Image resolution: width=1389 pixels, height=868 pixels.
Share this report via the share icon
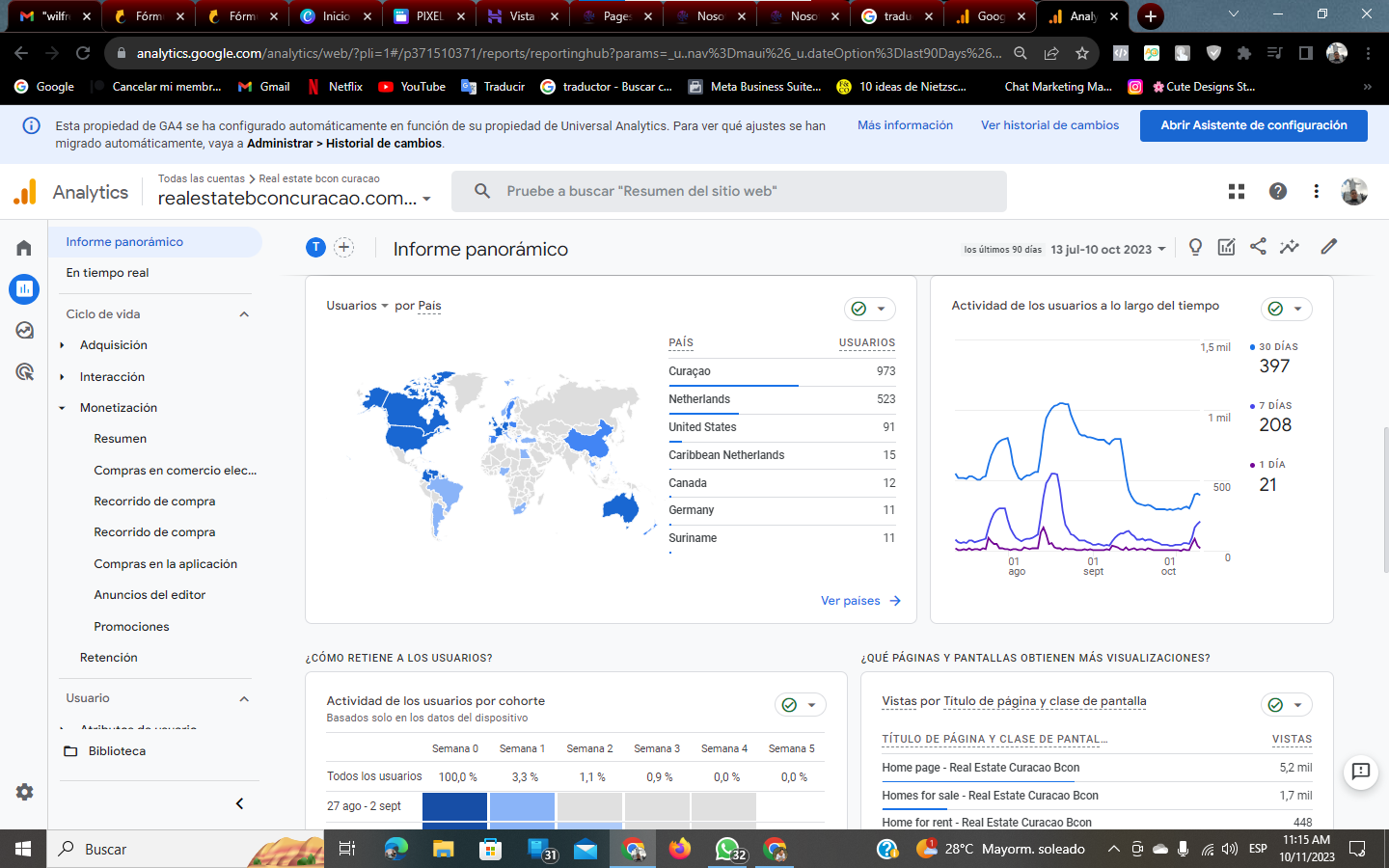pos(1258,247)
